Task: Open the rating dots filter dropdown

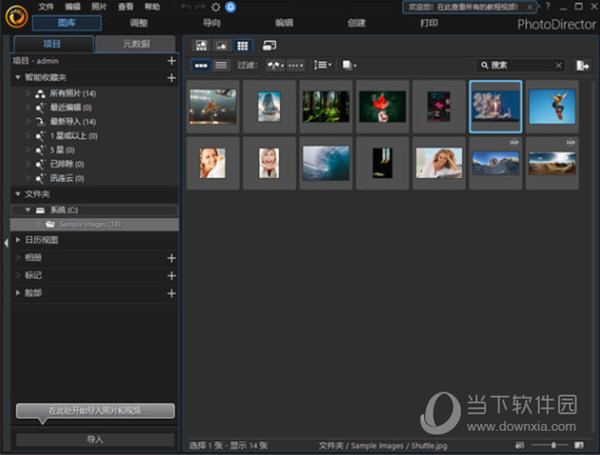Action: (295, 65)
